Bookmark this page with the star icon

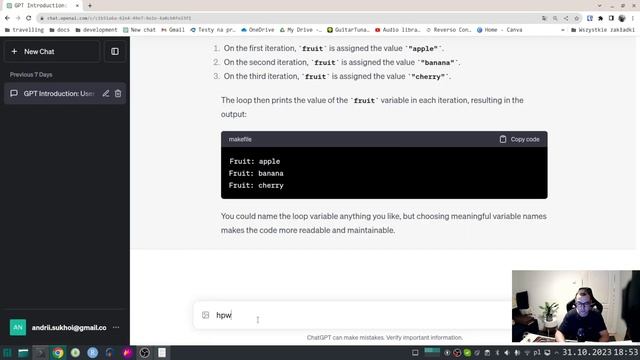coord(576,18)
